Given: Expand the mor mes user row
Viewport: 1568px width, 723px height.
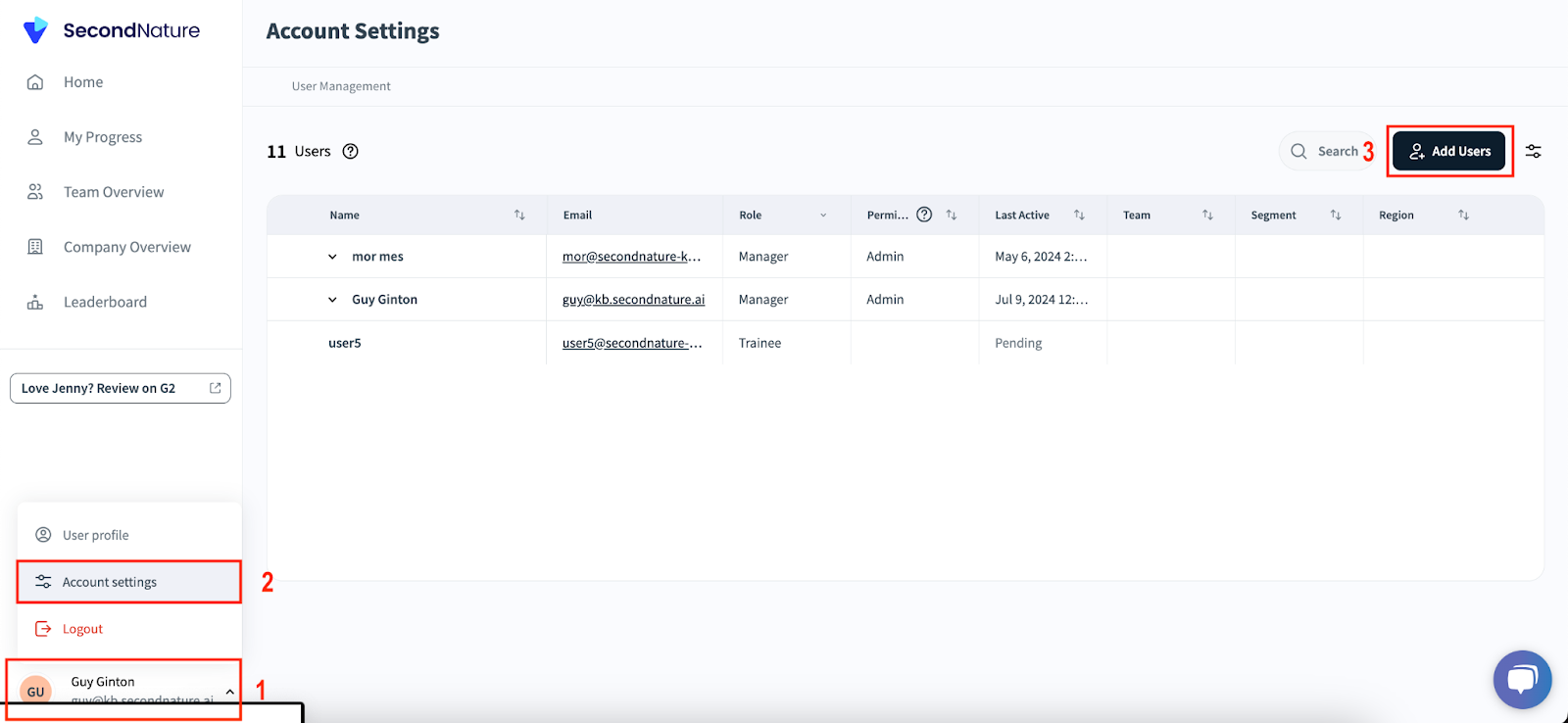Looking at the screenshot, I should [x=332, y=257].
